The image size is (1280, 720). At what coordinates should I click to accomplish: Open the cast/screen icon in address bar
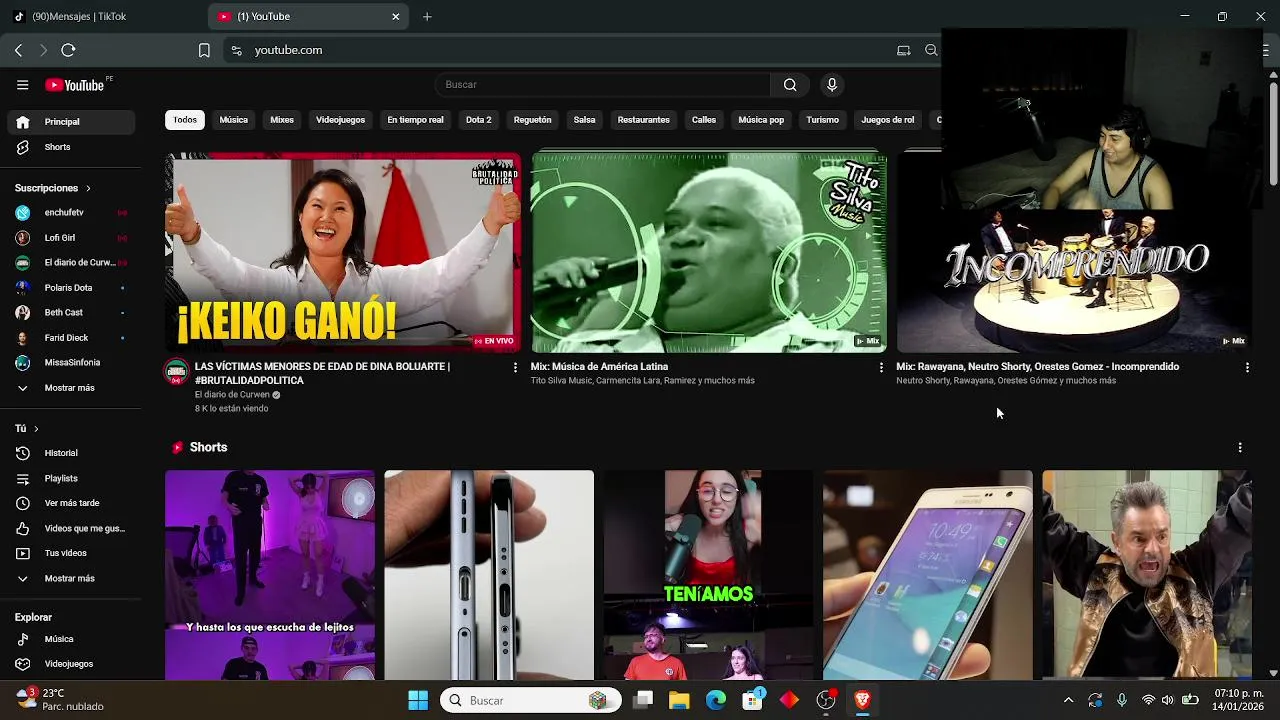[x=904, y=50]
